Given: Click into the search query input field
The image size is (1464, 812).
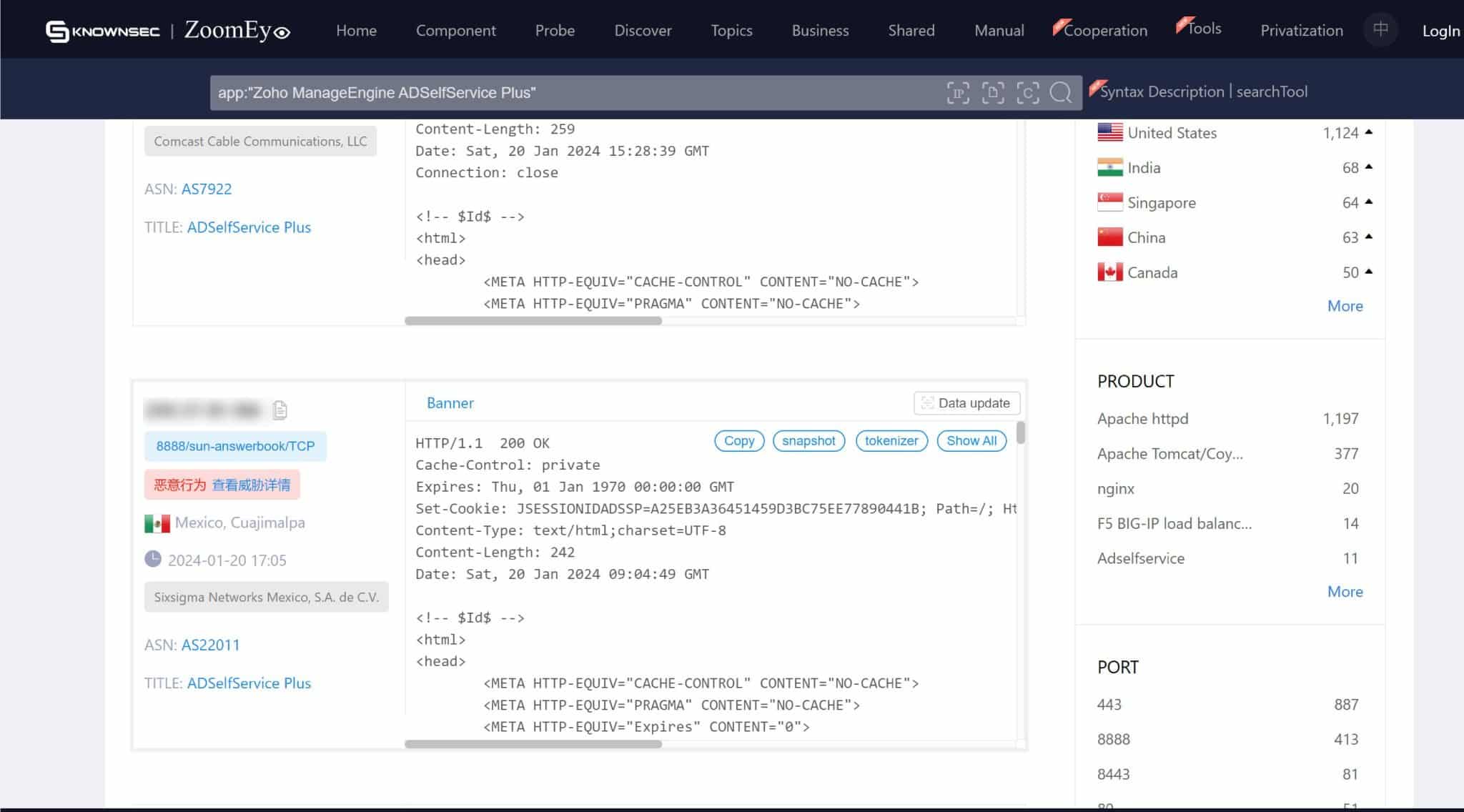Looking at the screenshot, I should pyautogui.click(x=572, y=93).
